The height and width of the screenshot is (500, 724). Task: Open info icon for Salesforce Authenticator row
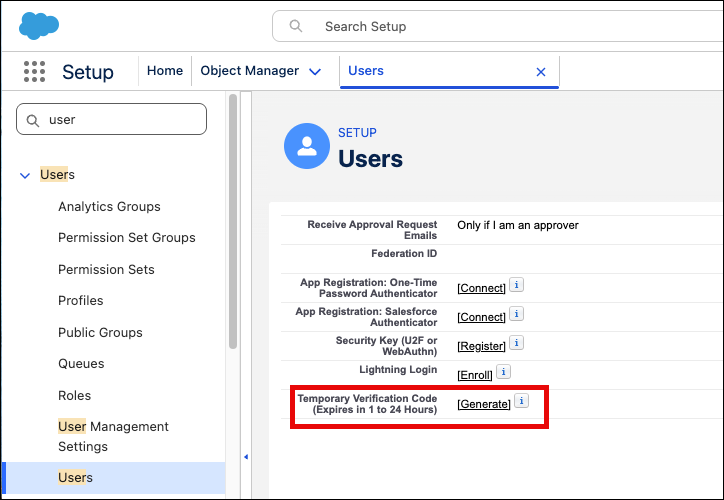(516, 314)
